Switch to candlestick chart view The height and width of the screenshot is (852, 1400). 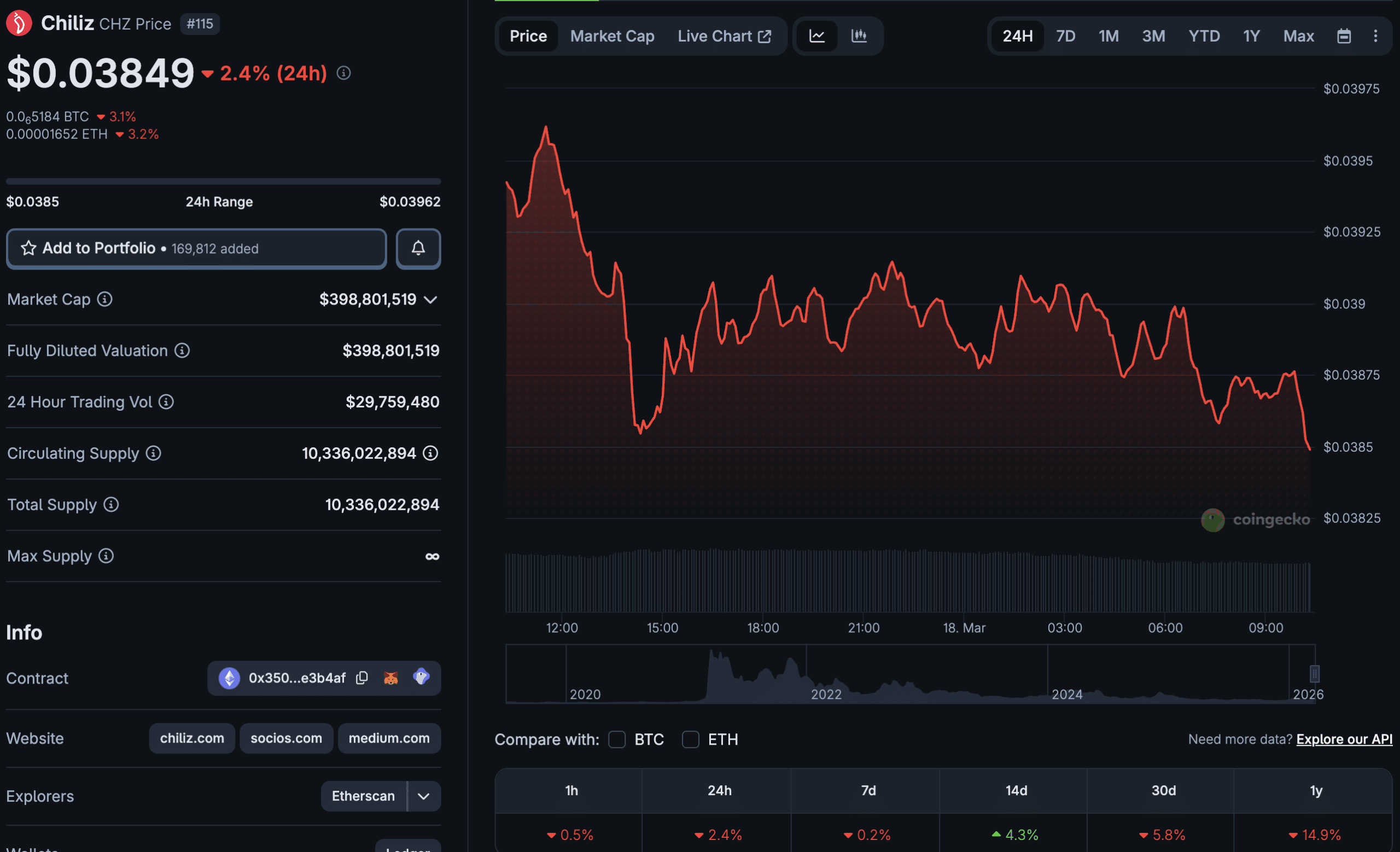click(859, 36)
